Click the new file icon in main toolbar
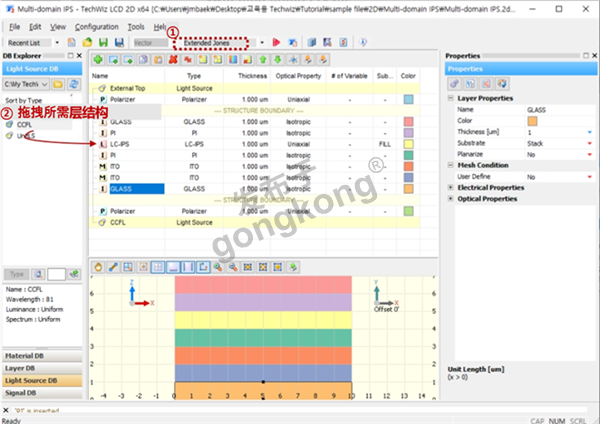Viewport: 600px width, 424px height. coord(72,42)
